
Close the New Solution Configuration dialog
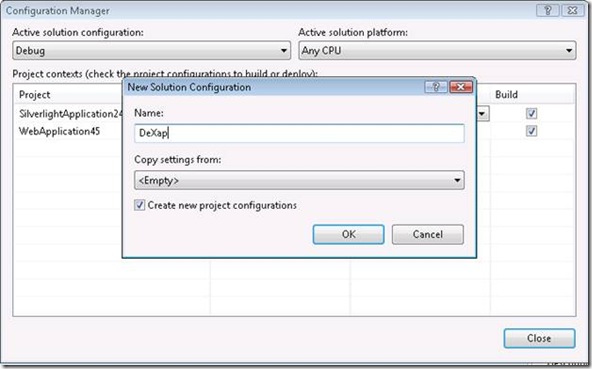tap(461, 87)
